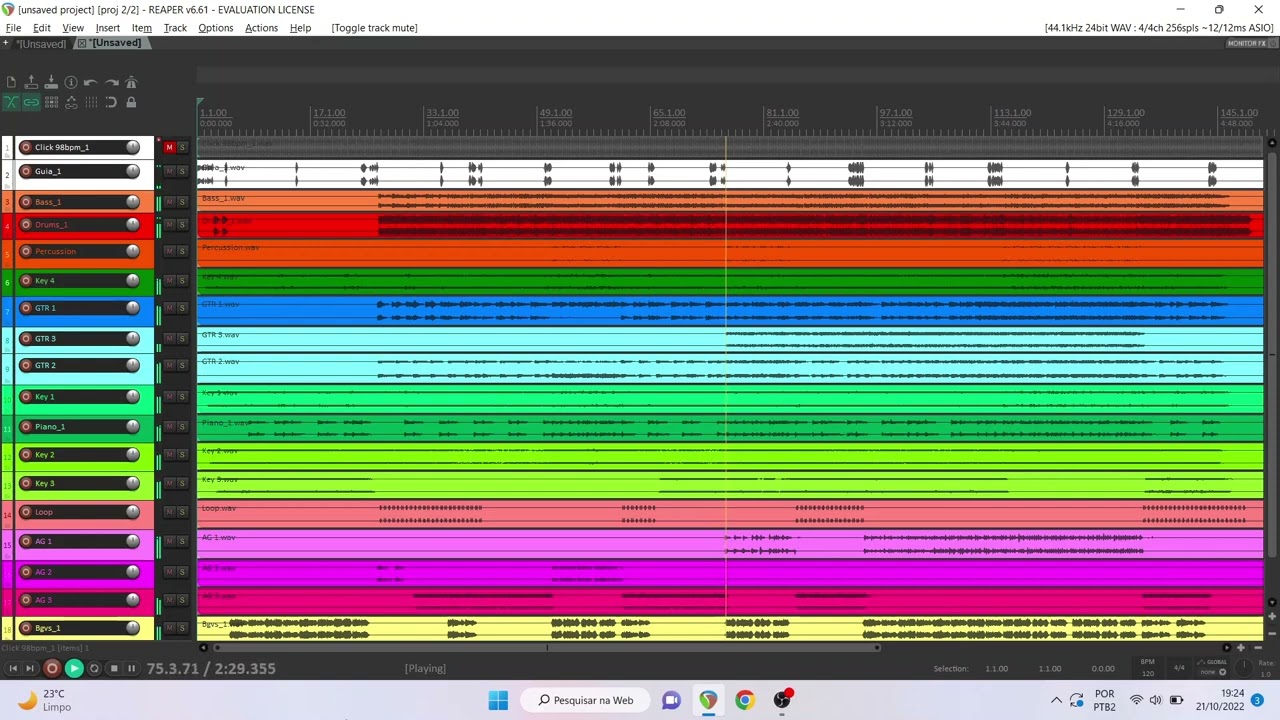Screen dimensions: 1280x720
Task: Click the New Project toolbar icon
Action: (x=11, y=82)
